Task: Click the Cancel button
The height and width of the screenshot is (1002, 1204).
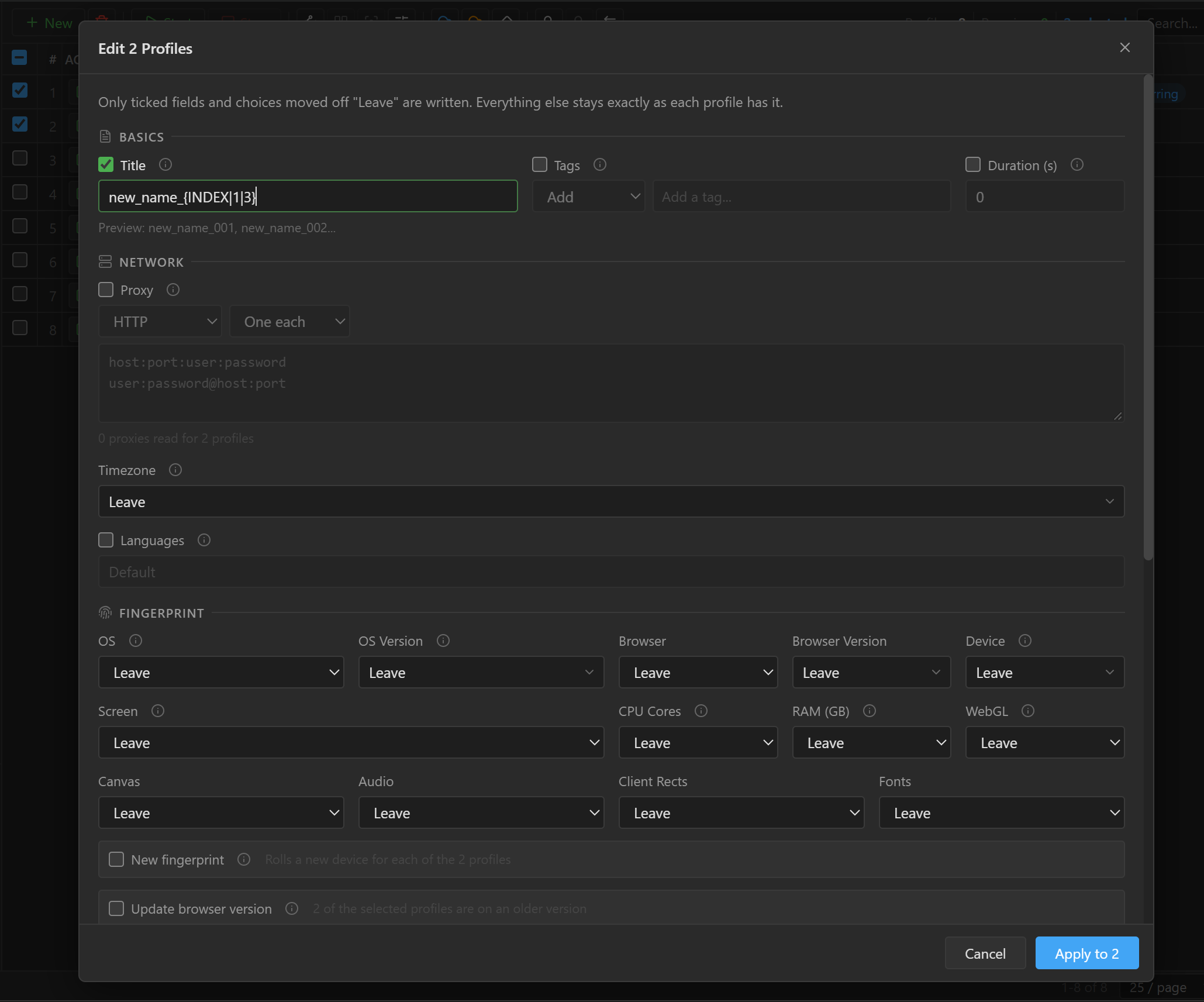Action: click(x=985, y=953)
